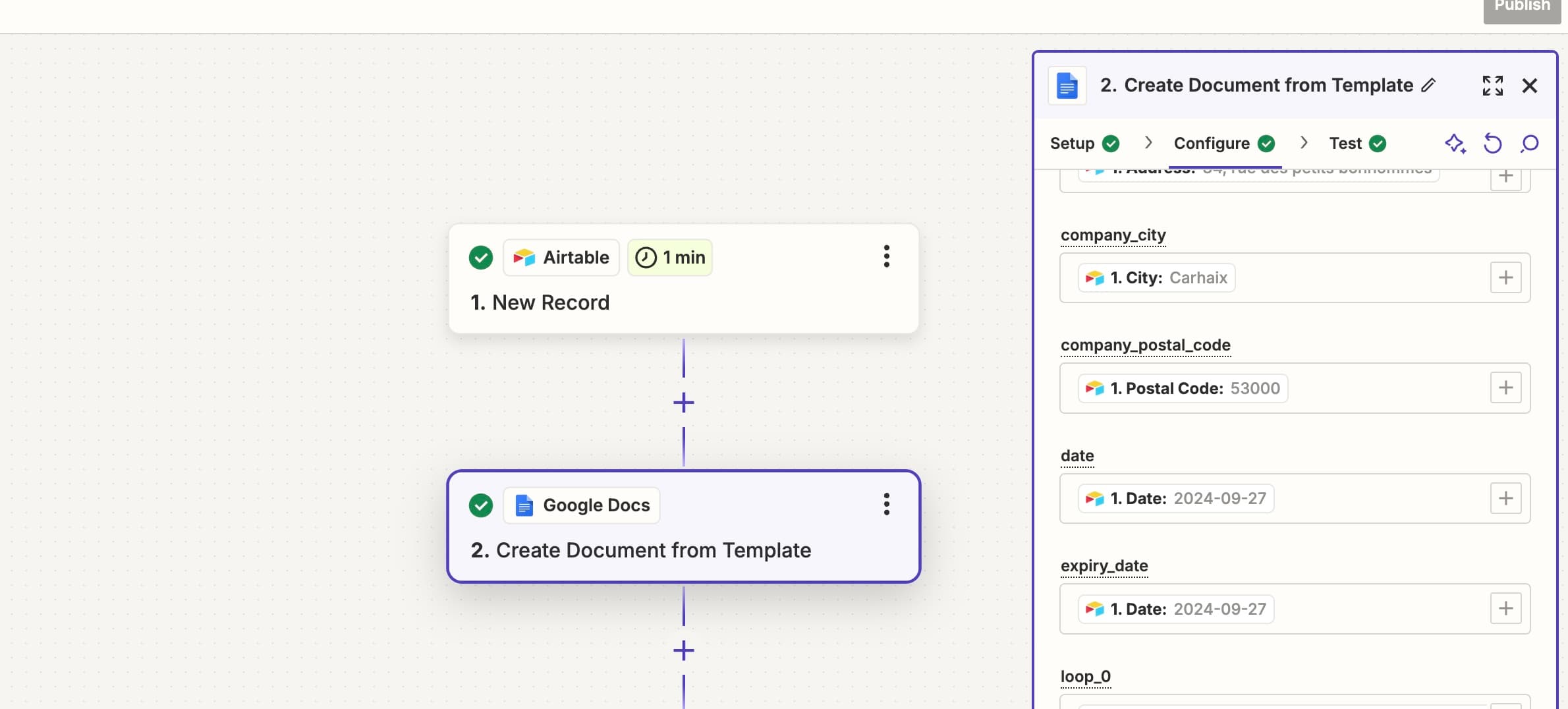1568x709 pixels.
Task: Add a step between Airtable and Google Docs
Action: click(x=683, y=403)
